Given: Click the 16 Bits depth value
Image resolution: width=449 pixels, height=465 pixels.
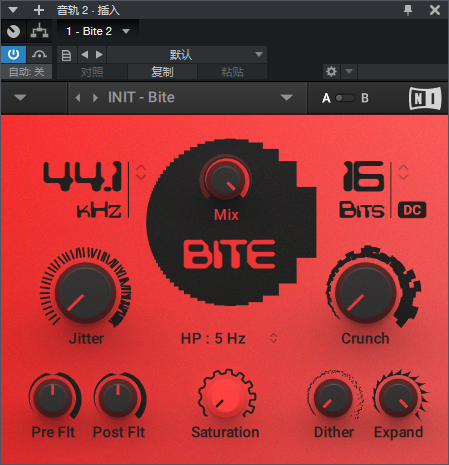Looking at the screenshot, I should pyautogui.click(x=364, y=176).
